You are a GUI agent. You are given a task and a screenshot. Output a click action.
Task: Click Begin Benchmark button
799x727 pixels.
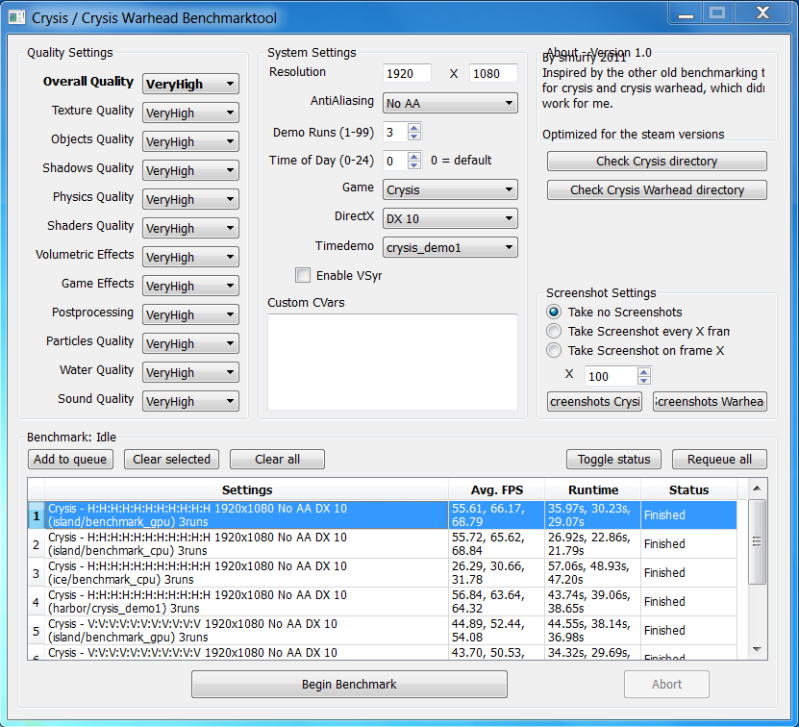click(349, 684)
